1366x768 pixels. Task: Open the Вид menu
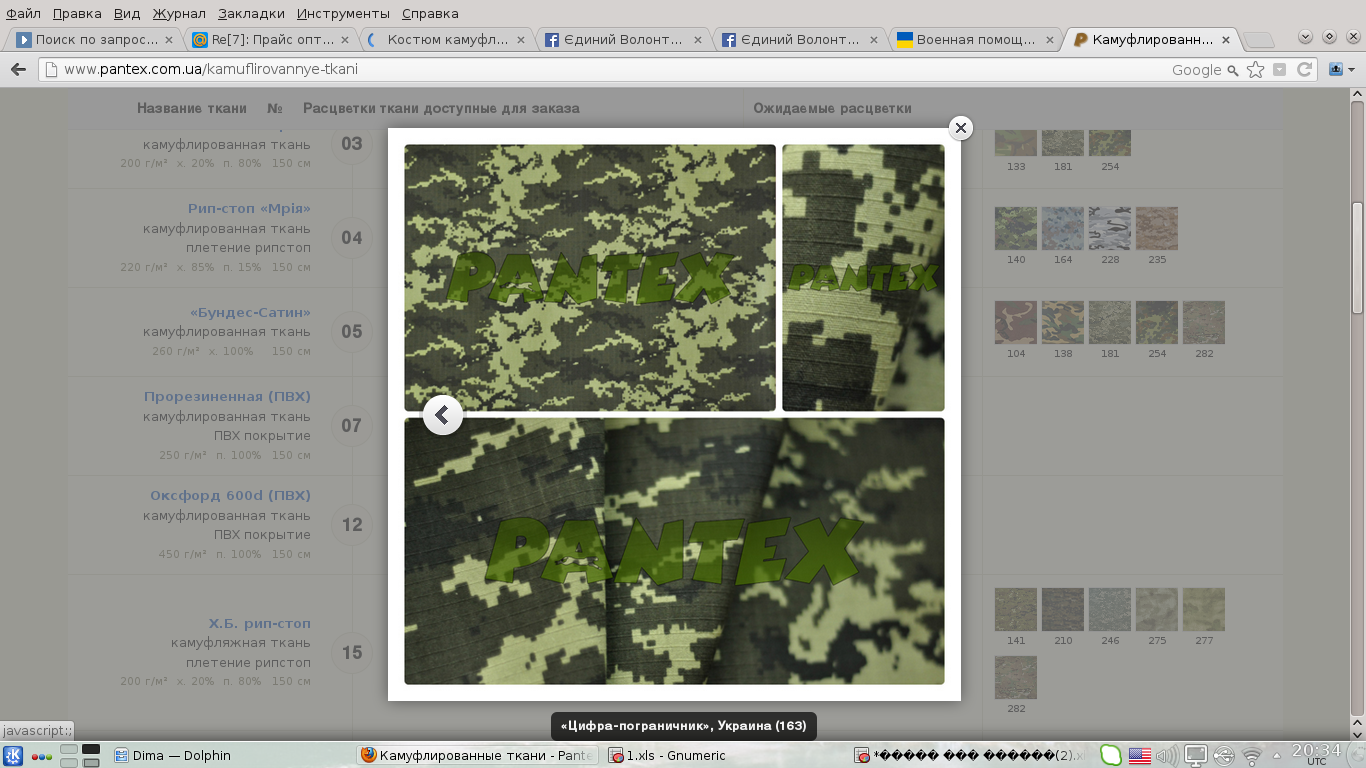(x=127, y=13)
